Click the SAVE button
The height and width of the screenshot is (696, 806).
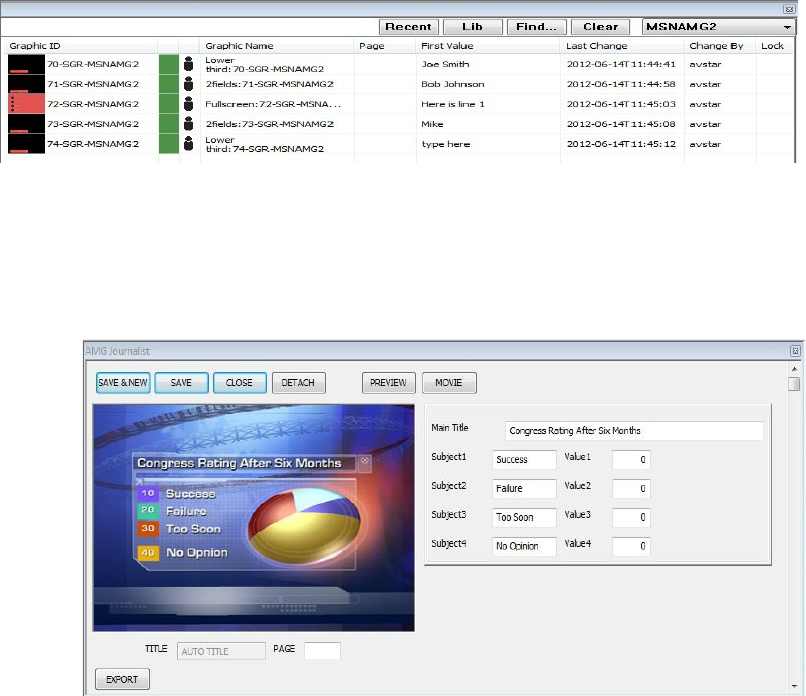pos(181,383)
